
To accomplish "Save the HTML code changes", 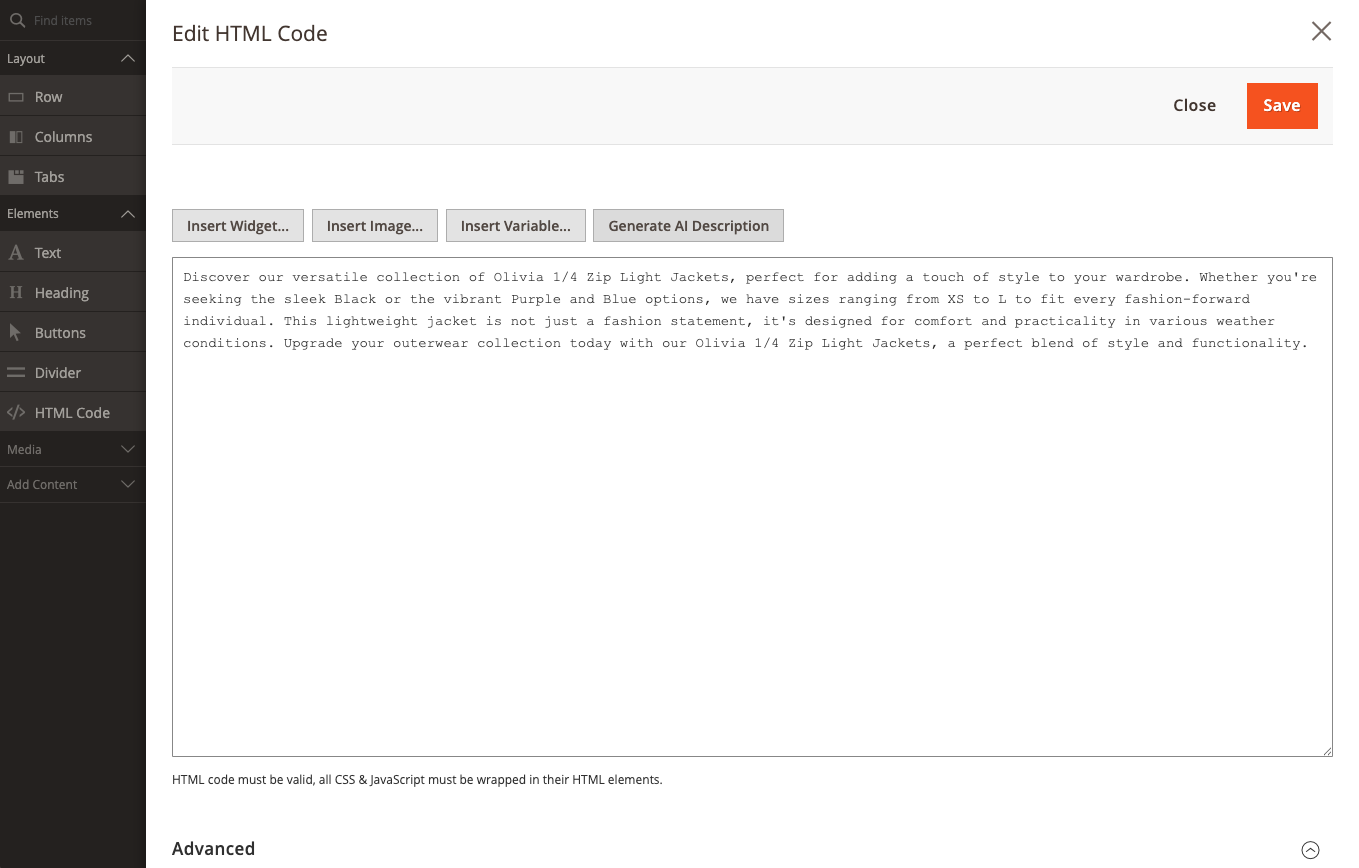I will pyautogui.click(x=1282, y=105).
